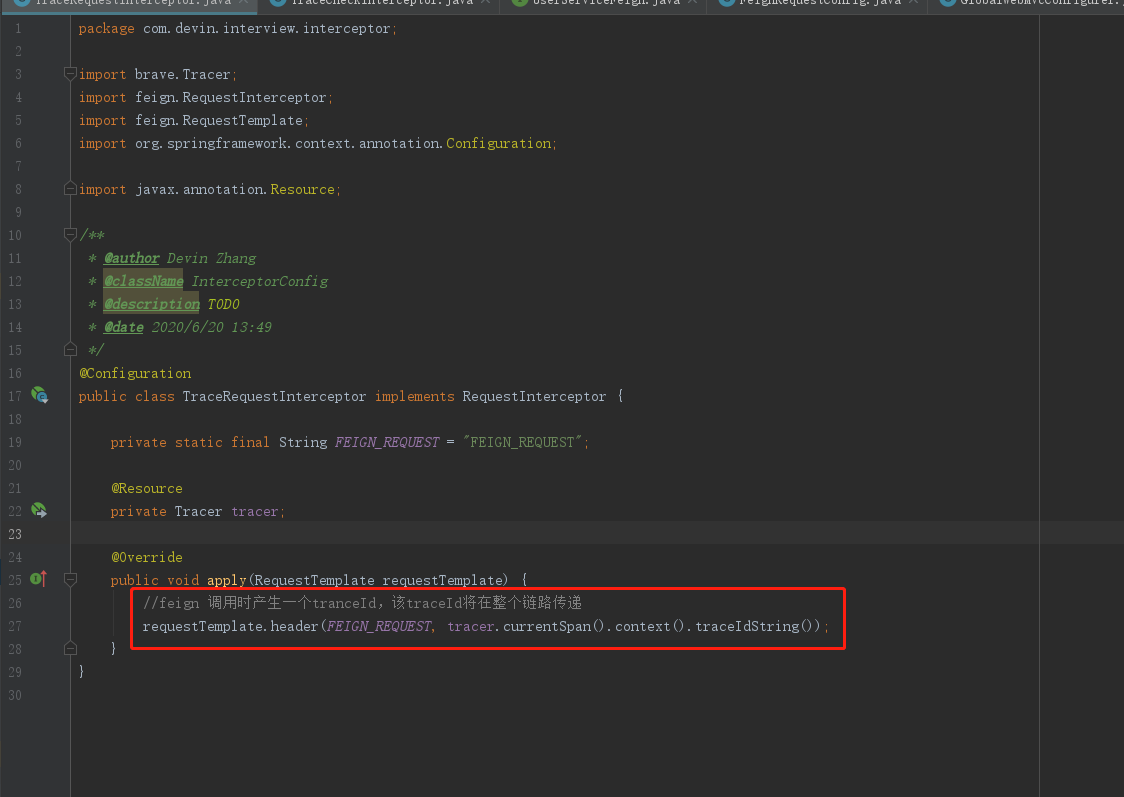The width and height of the screenshot is (1124, 797).
Task: Click the Spring bean gutter icon on line 17
Action: coord(39,395)
